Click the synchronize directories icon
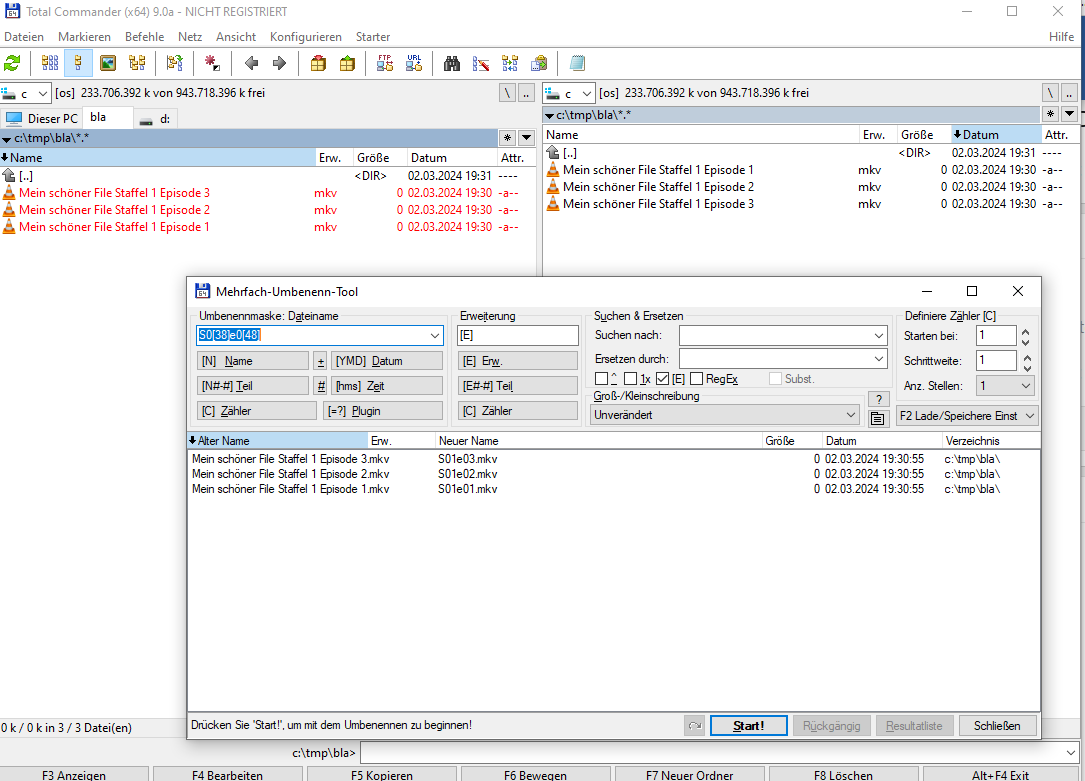This screenshot has height=781, width=1085. (510, 64)
